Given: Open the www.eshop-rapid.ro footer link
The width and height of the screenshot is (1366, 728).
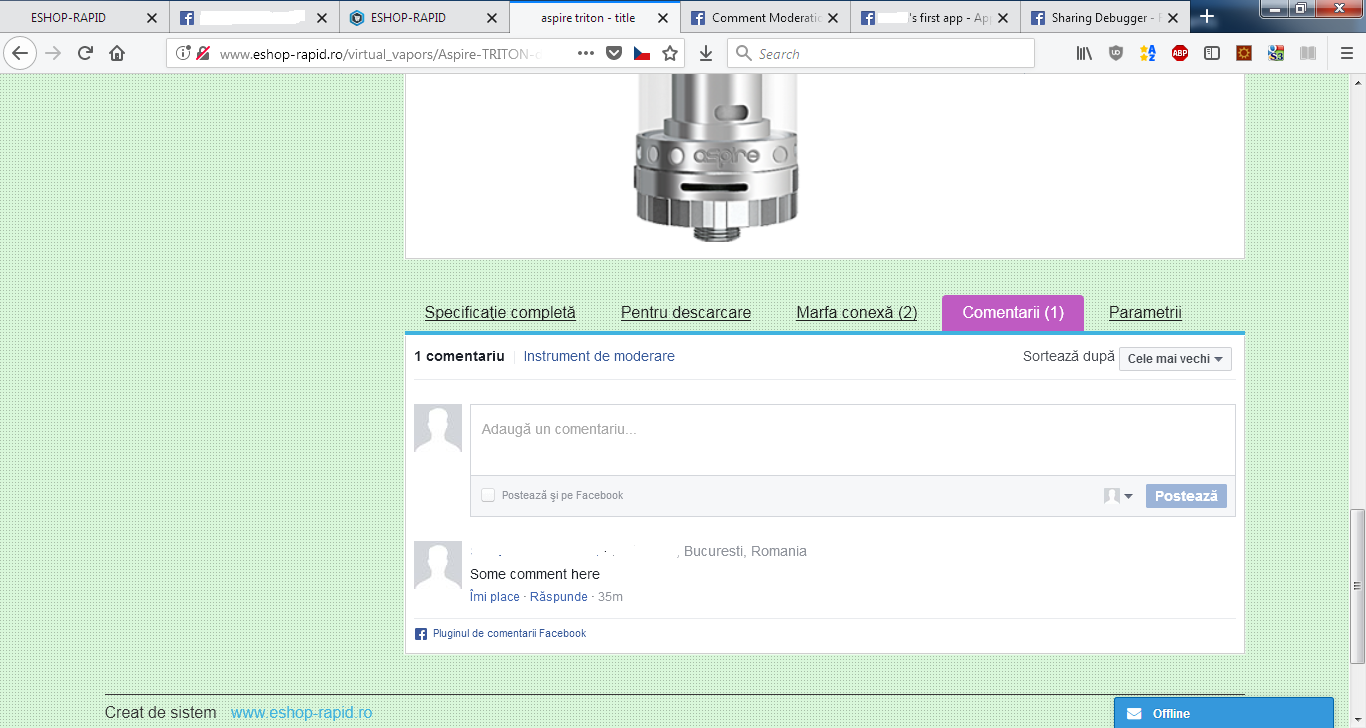Looking at the screenshot, I should [x=301, y=713].
